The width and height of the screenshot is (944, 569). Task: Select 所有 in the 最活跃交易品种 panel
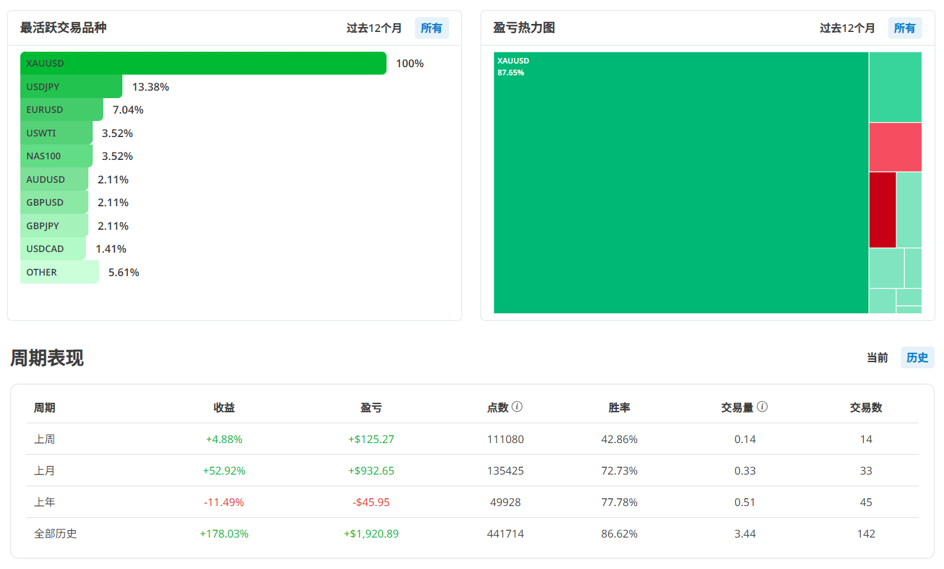point(431,28)
